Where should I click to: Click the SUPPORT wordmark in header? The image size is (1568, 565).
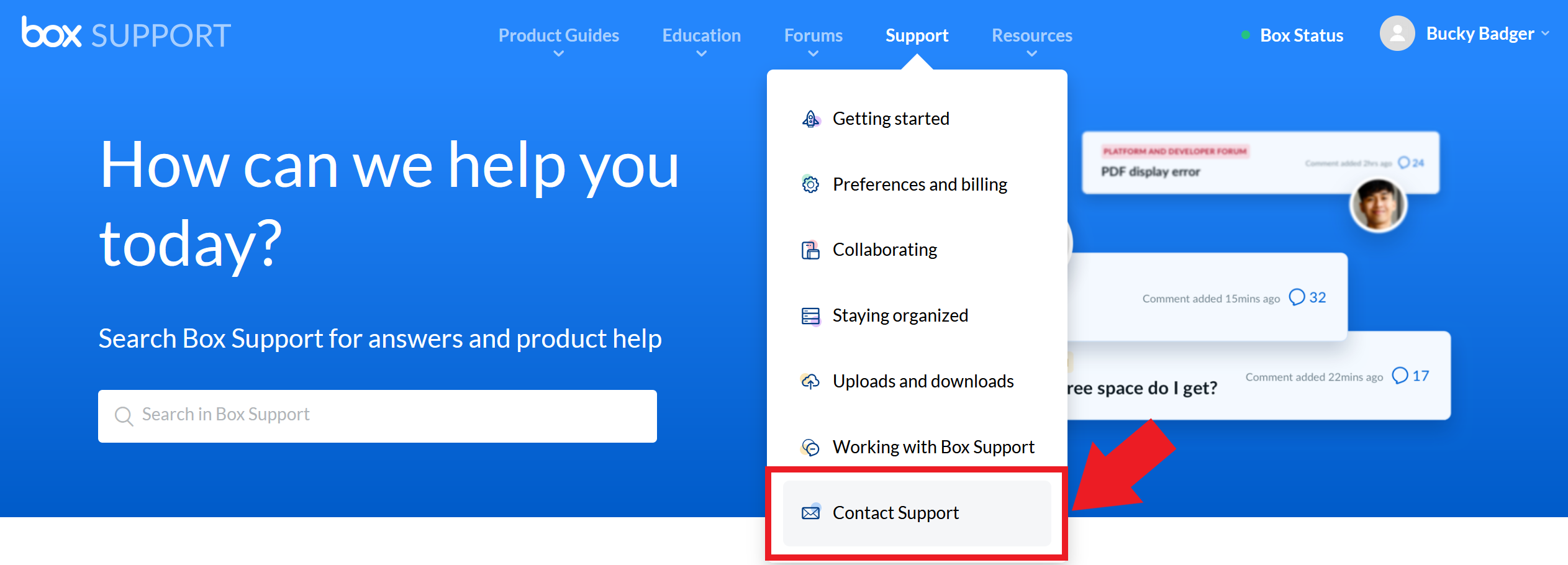[x=161, y=35]
